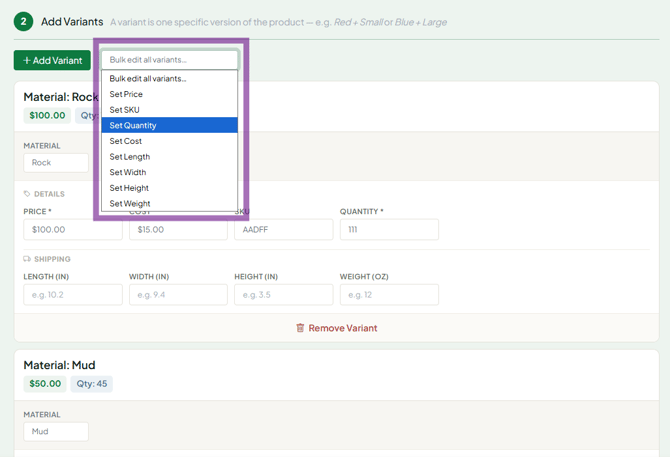Click the tag icon next to Details
The image size is (670, 457).
(x=27, y=194)
